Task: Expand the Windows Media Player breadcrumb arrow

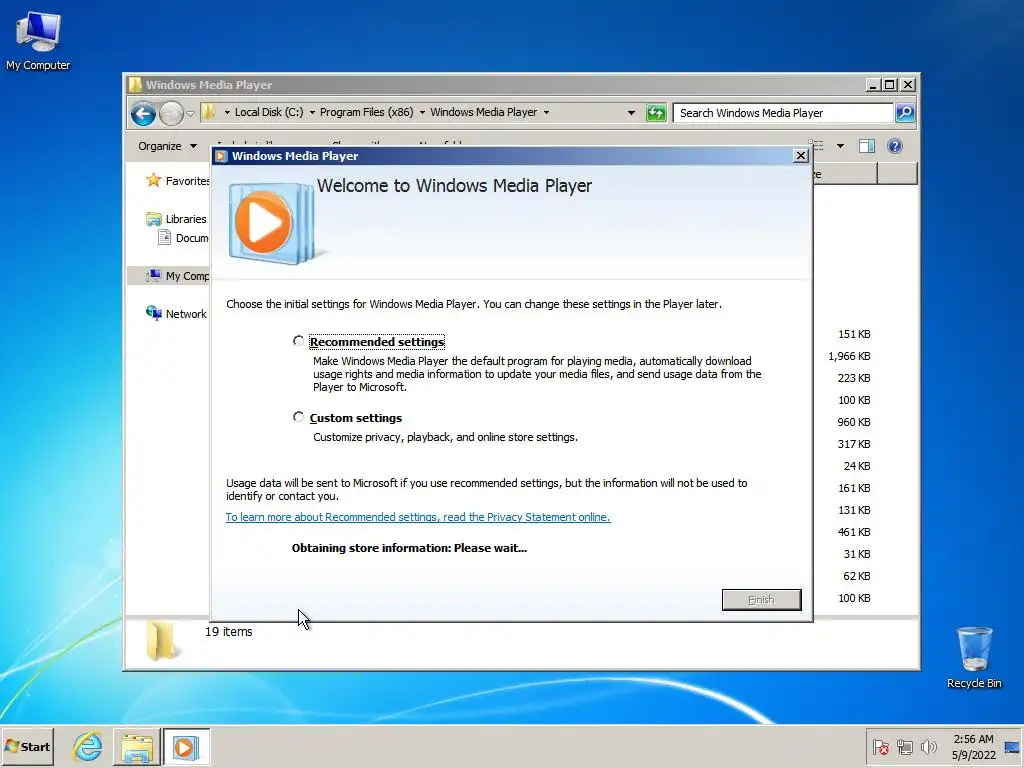Action: (546, 112)
